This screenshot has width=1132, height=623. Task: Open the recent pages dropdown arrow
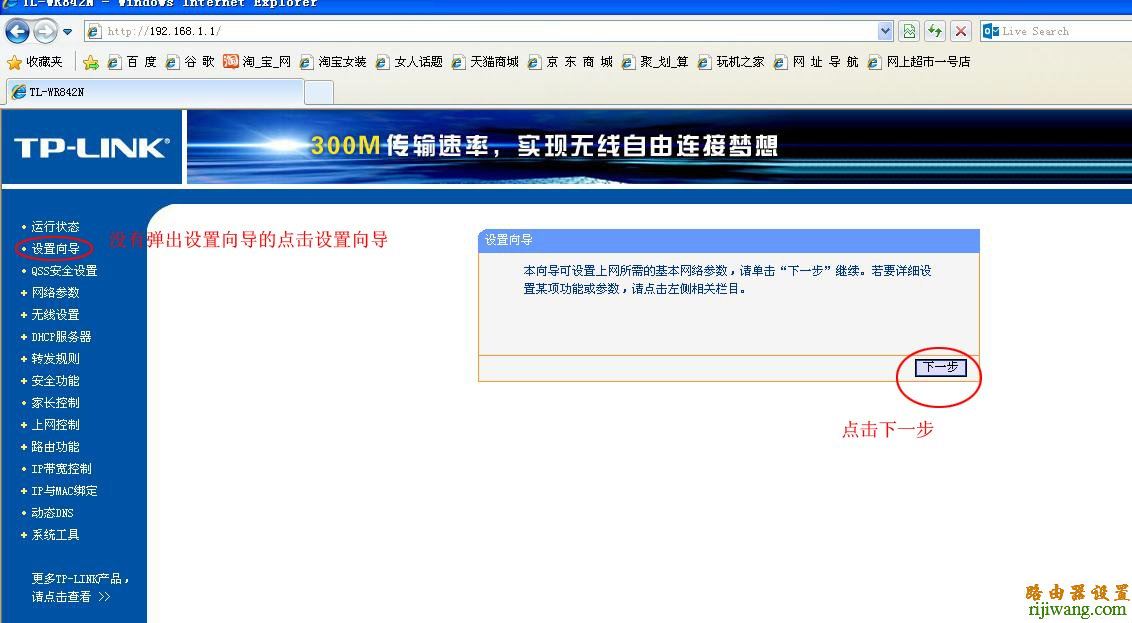tap(68, 32)
